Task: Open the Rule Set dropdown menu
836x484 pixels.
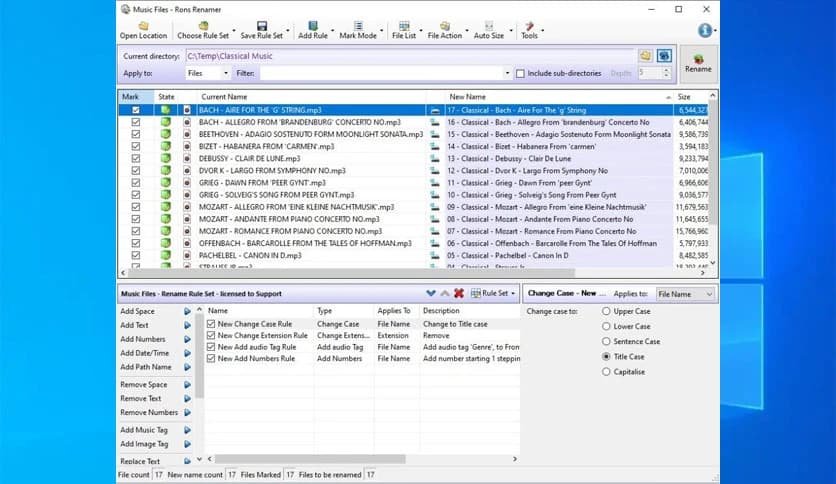Action: point(497,293)
